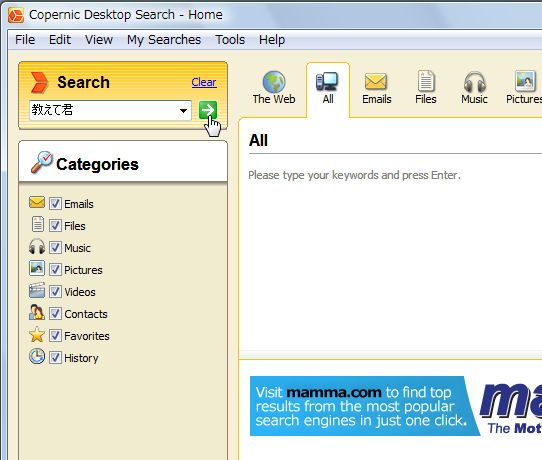
Task: Toggle the Music category checkbox
Action: pos(55,248)
